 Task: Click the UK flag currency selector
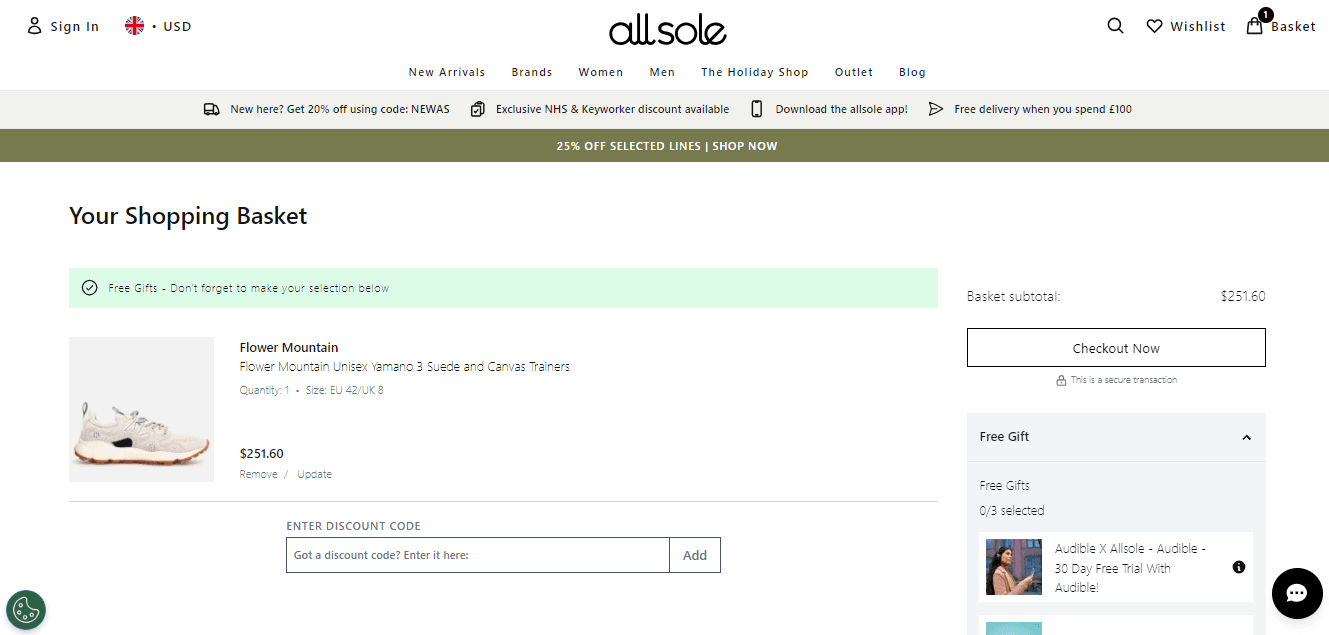(x=134, y=26)
